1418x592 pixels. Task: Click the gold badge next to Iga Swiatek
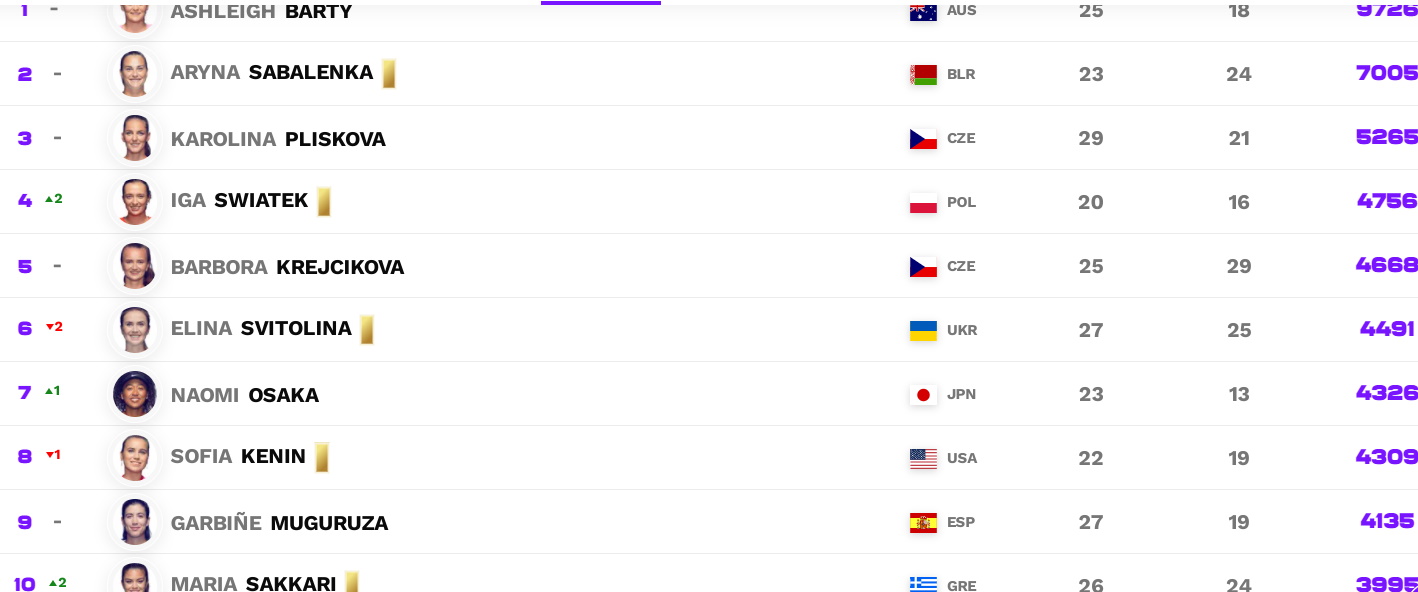(324, 201)
